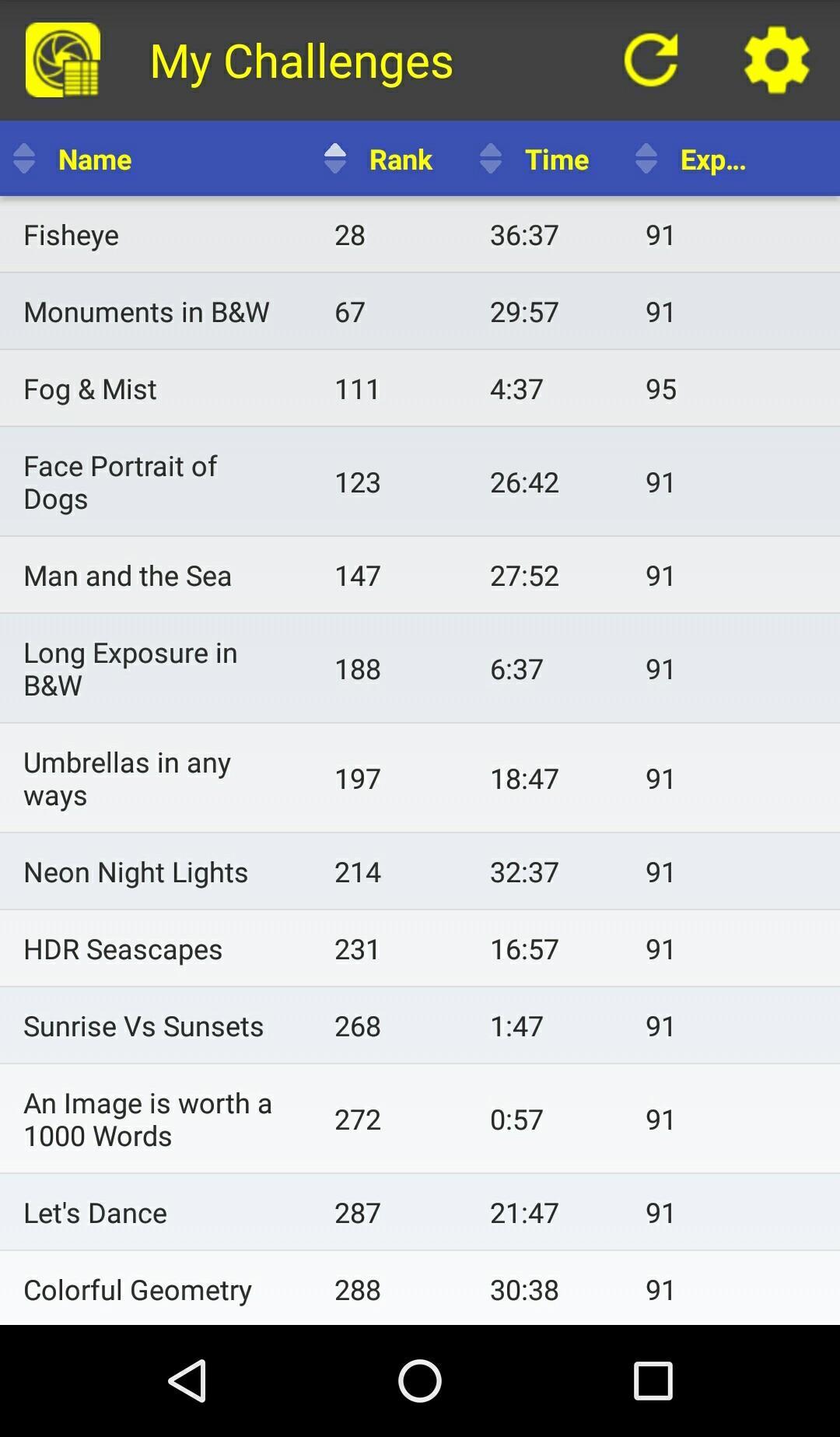The width and height of the screenshot is (840, 1437).
Task: Tap Android back navigation button
Action: 187,1381
